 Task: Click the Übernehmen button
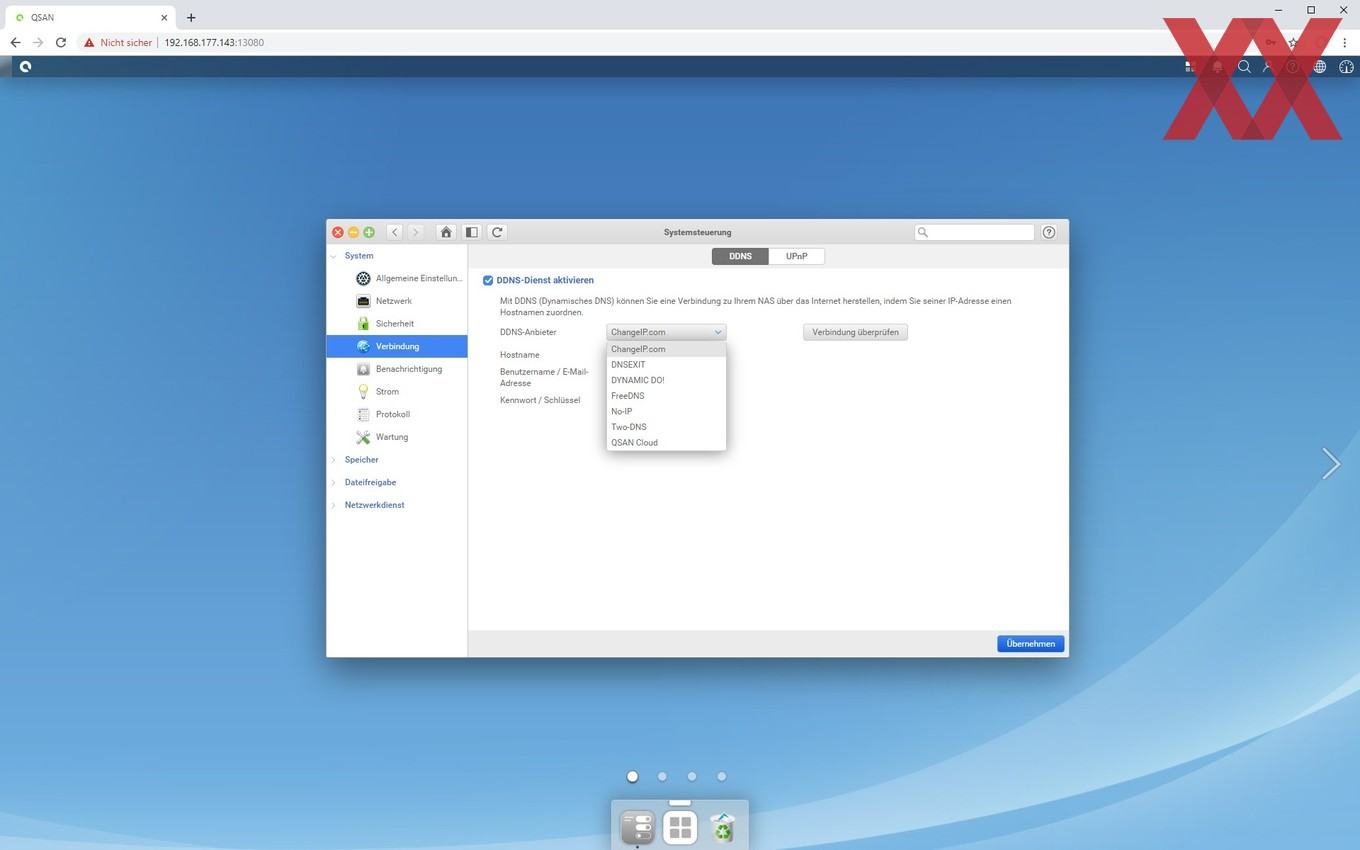tap(1031, 644)
